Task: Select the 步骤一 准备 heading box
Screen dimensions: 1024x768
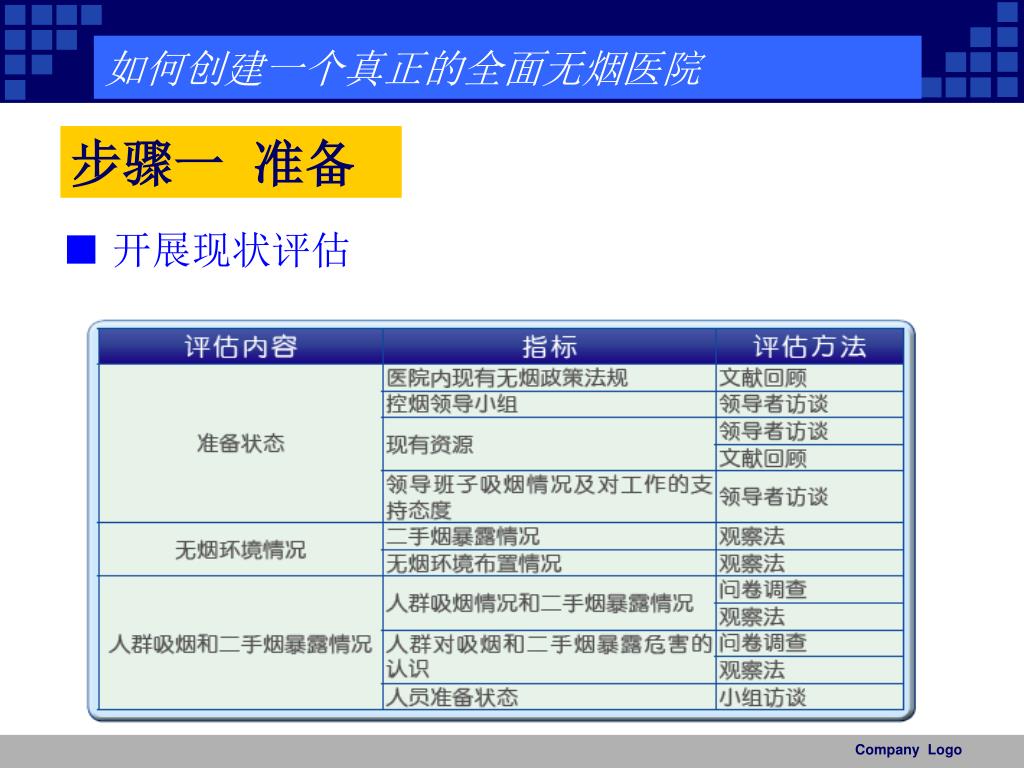Action: point(231,162)
